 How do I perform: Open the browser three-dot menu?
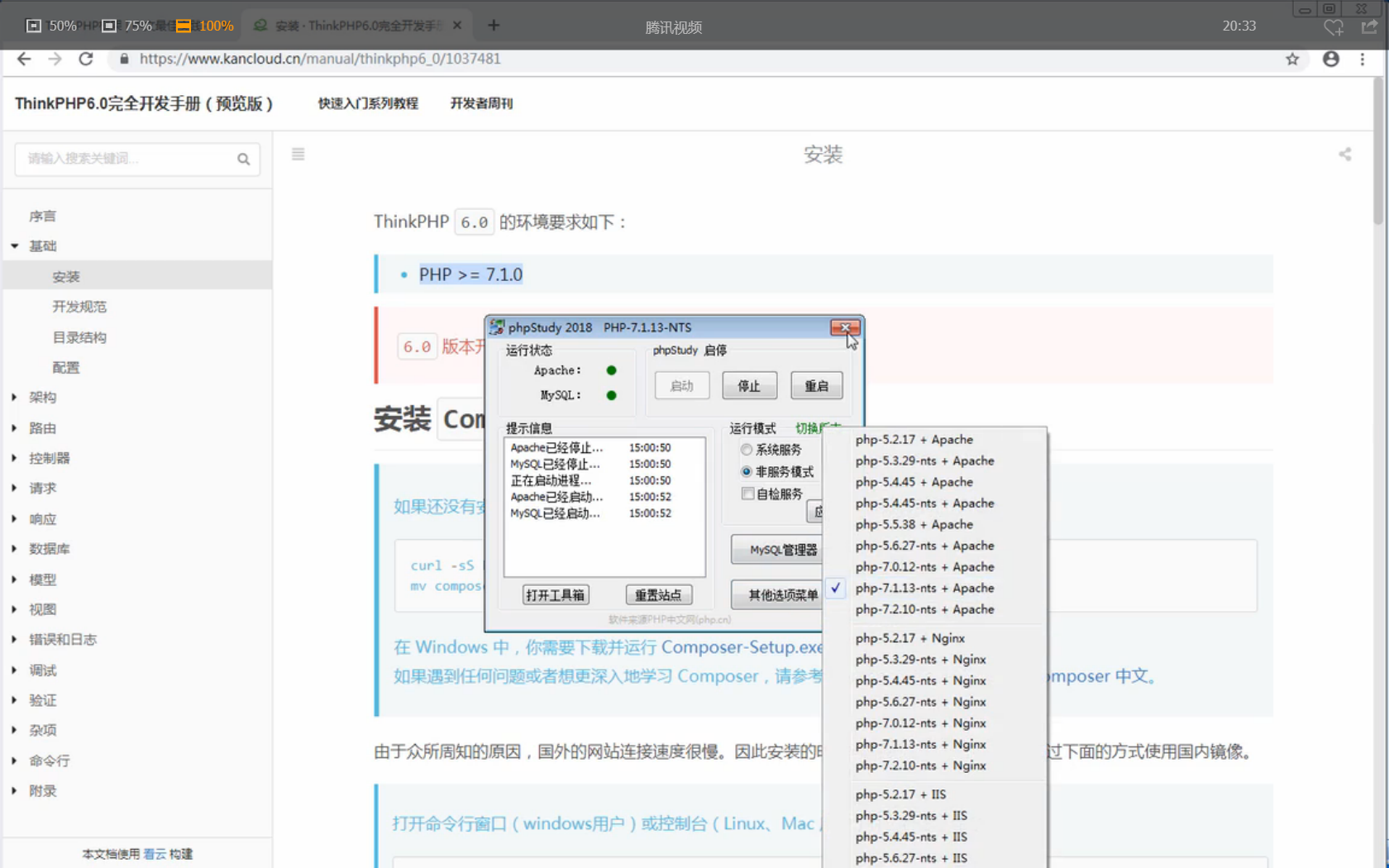pyautogui.click(x=1363, y=59)
